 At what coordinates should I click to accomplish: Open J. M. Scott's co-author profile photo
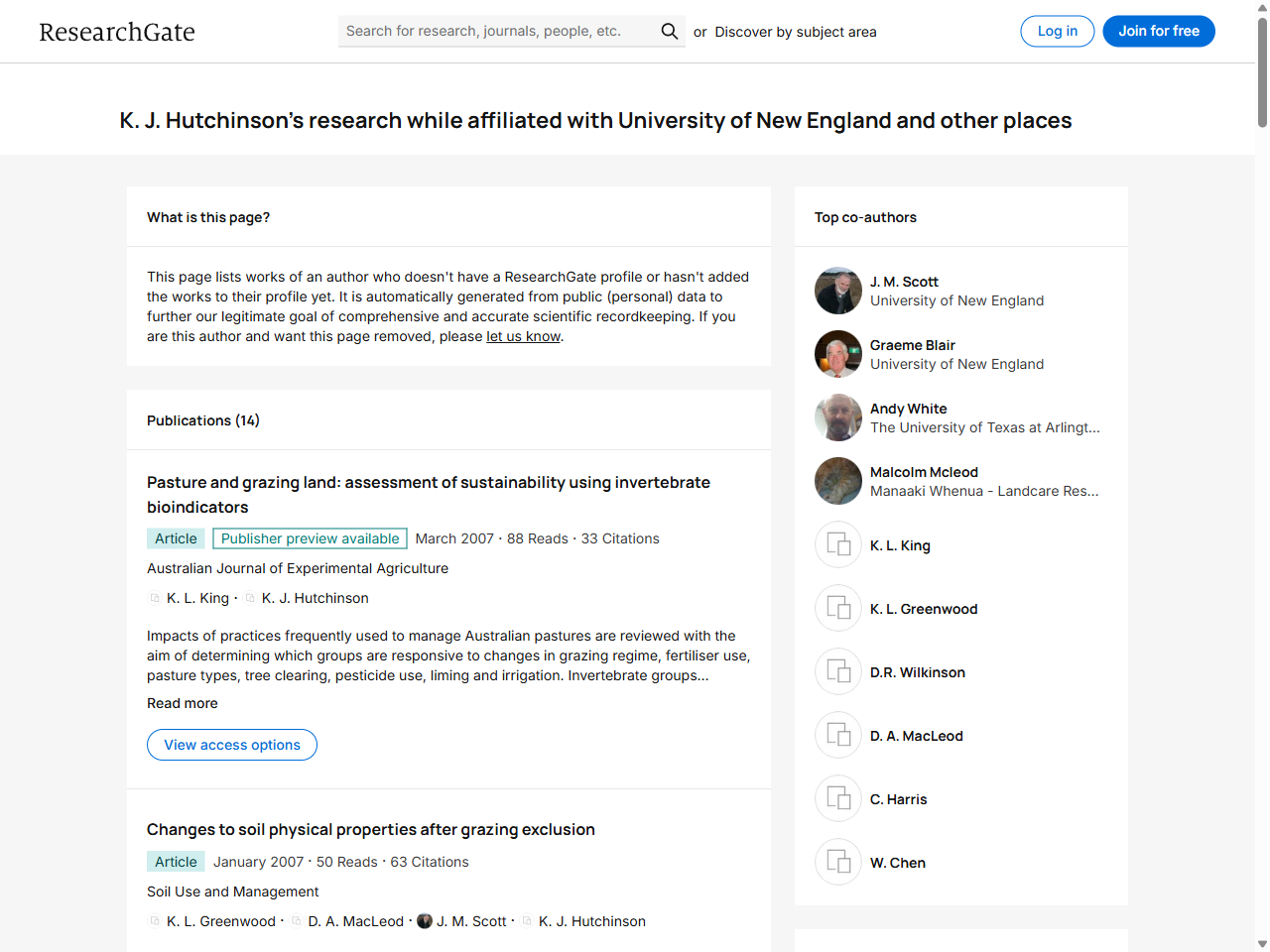838,290
